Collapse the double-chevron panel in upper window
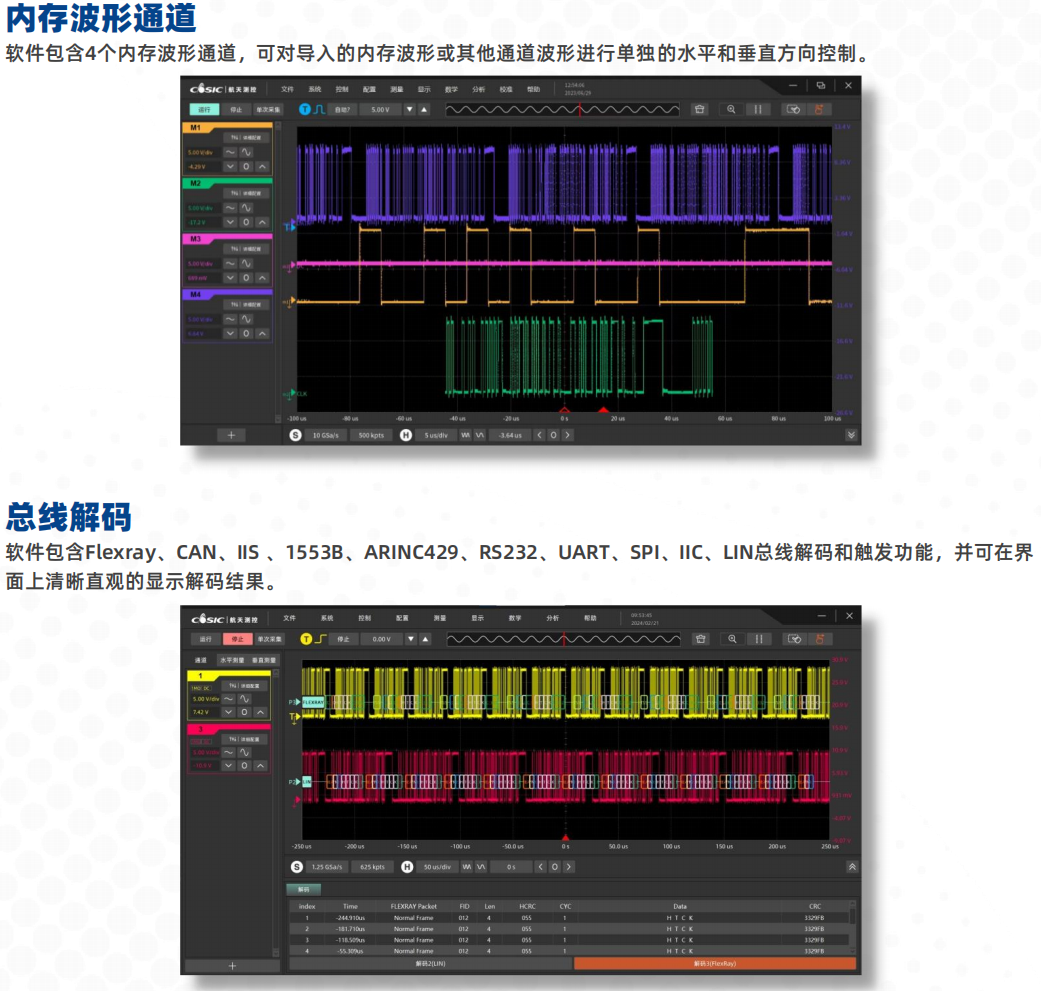Image resolution: width=1041 pixels, height=991 pixels. pos(851,435)
